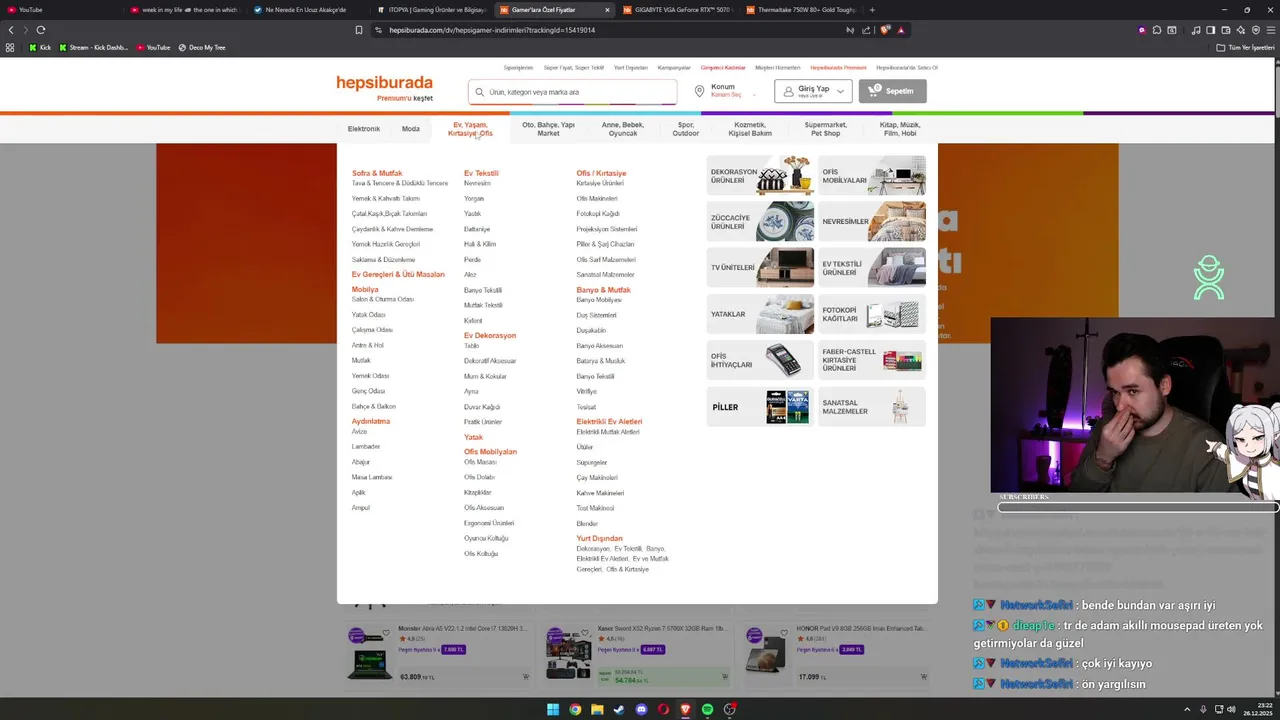Viewport: 1280px width, 720px height.
Task: Switch to Thermaltake 750W browser tab
Action: coord(800,10)
